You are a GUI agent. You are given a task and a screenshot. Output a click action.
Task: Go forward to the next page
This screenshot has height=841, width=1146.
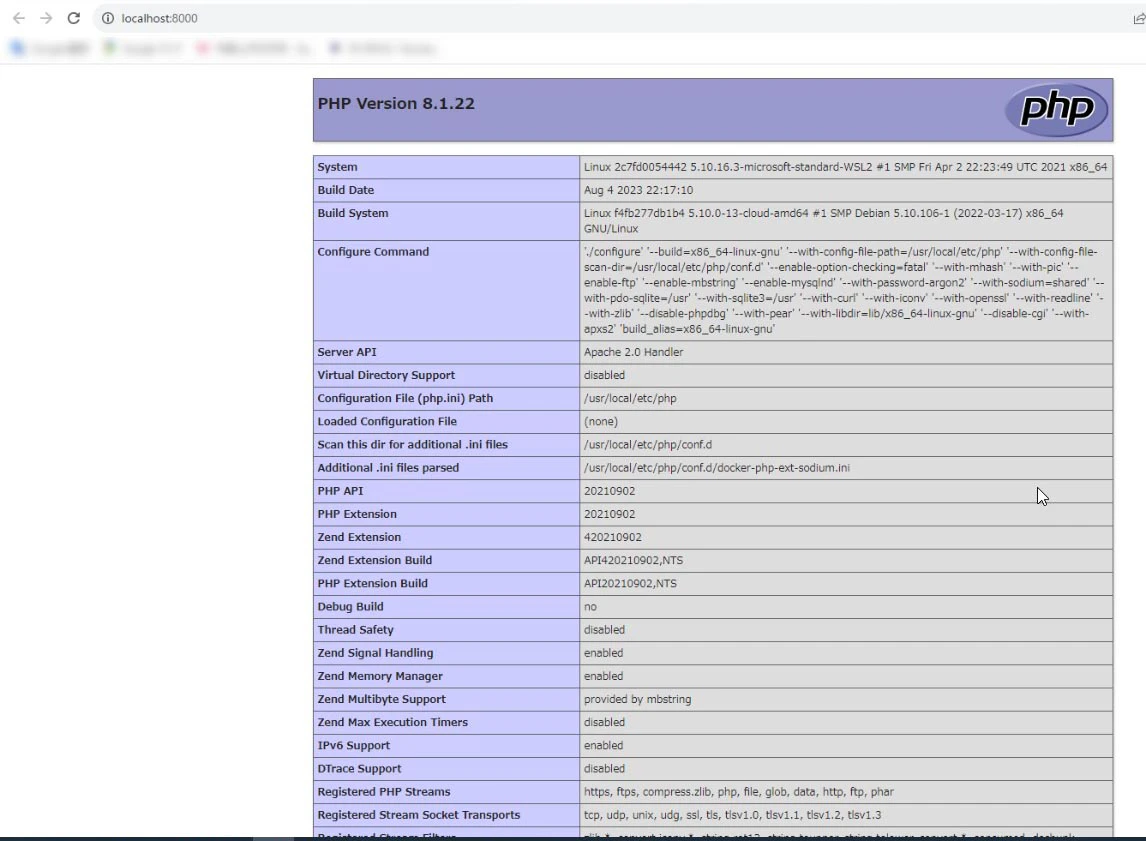46,18
